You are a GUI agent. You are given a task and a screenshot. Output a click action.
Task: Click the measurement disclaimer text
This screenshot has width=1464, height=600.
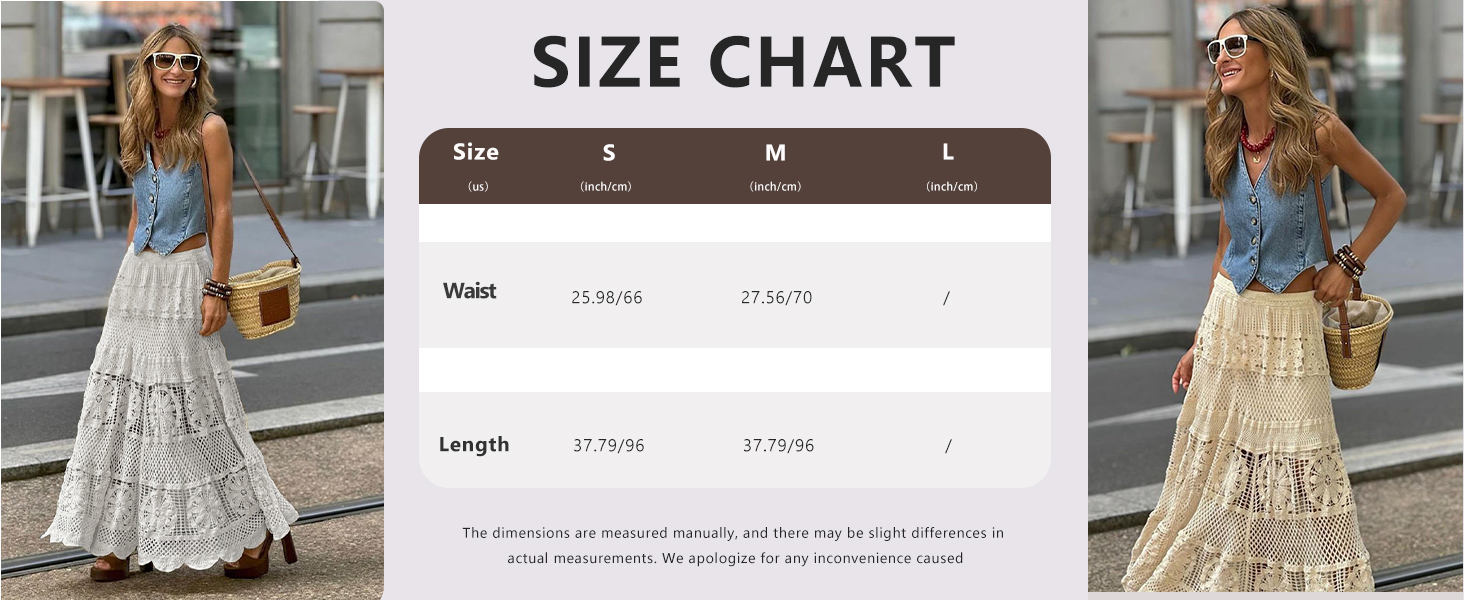734,546
